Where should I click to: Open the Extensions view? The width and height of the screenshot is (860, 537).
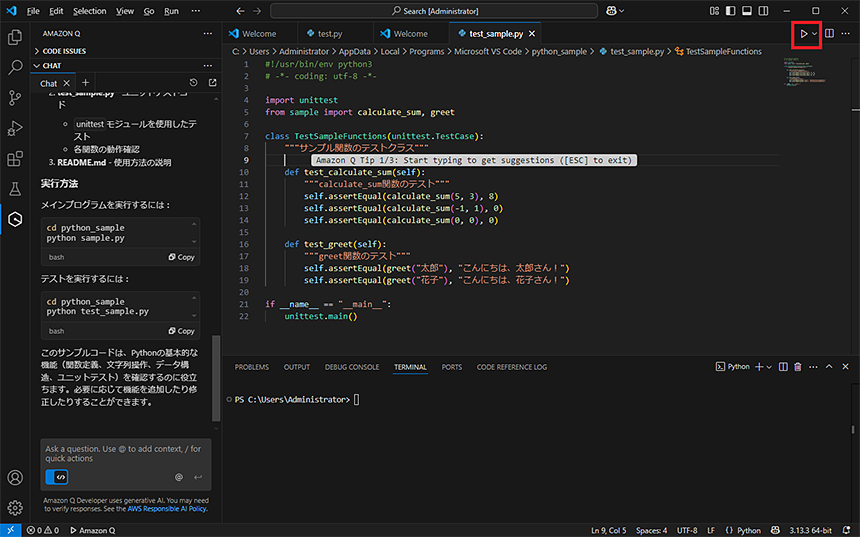15,159
